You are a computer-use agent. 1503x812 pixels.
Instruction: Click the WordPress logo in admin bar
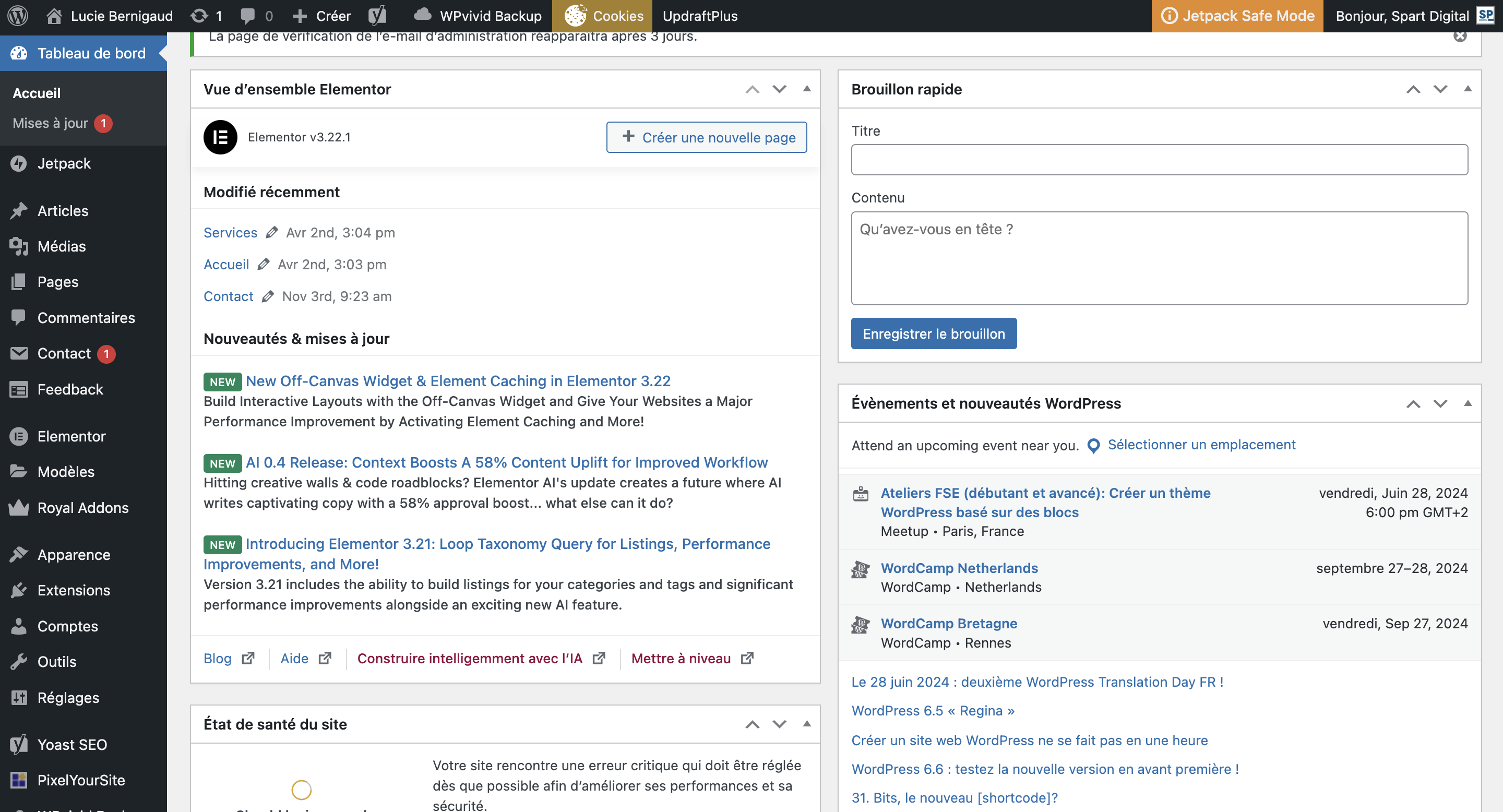pos(18,16)
